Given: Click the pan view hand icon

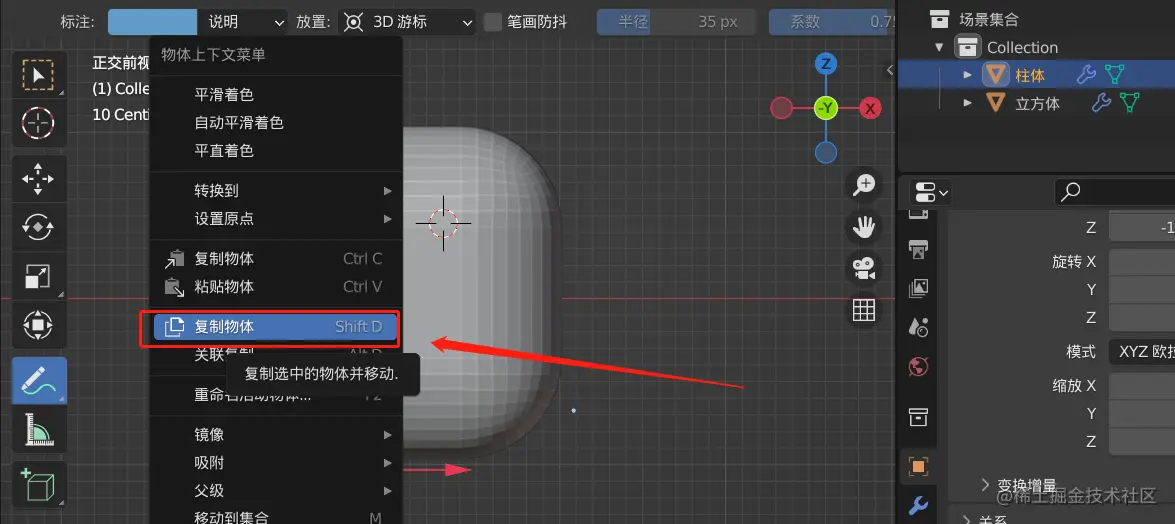Looking at the screenshot, I should tap(865, 226).
